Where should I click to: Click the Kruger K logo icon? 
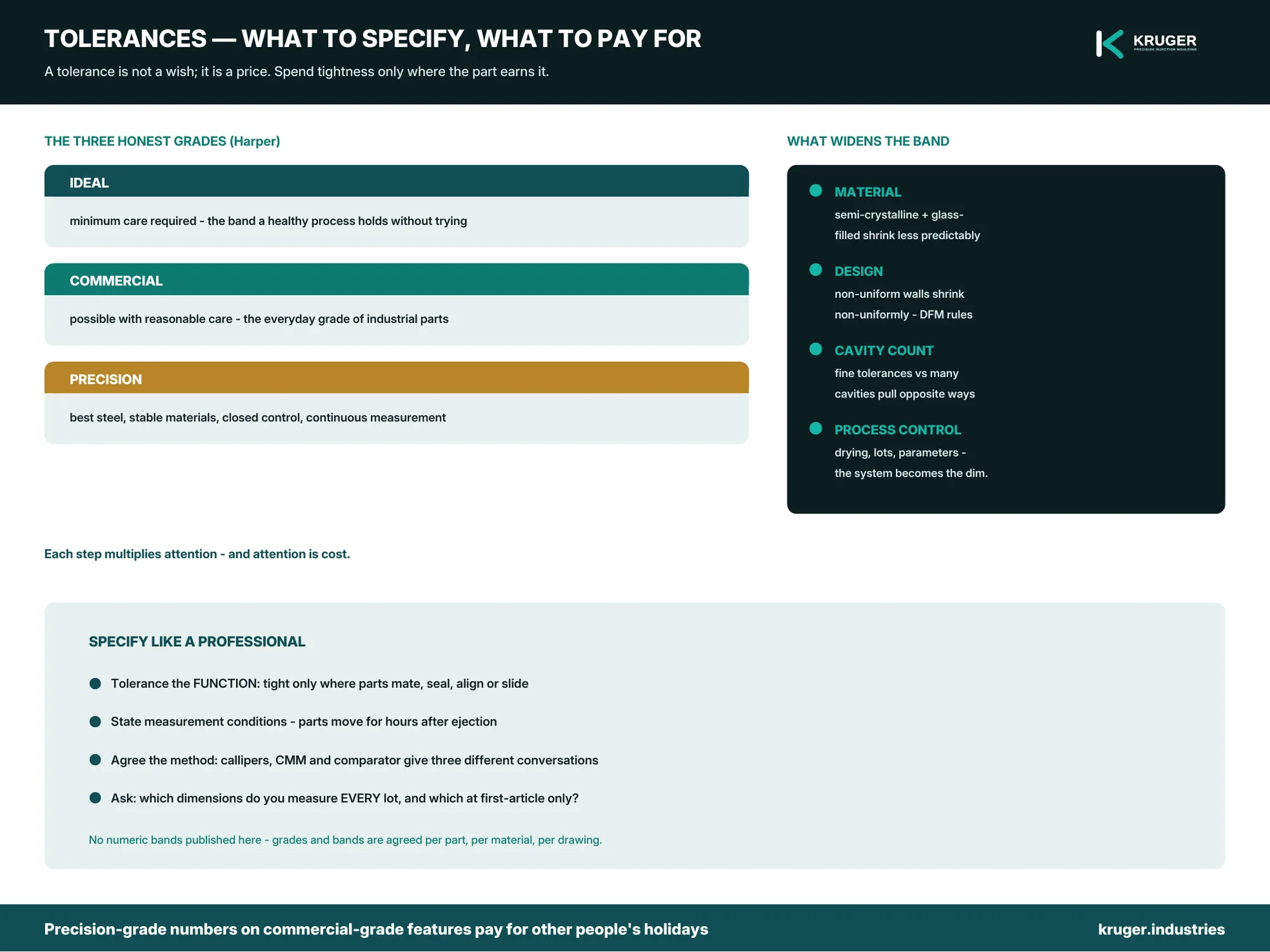pyautogui.click(x=1109, y=44)
